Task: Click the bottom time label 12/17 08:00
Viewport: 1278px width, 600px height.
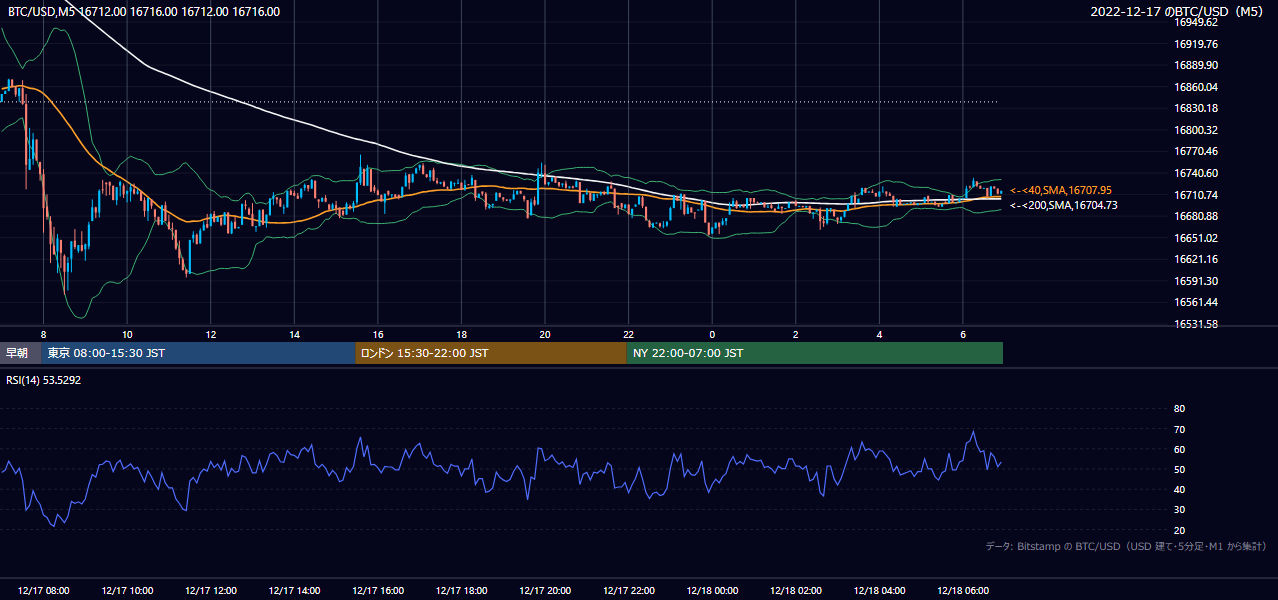Action: pos(43,591)
